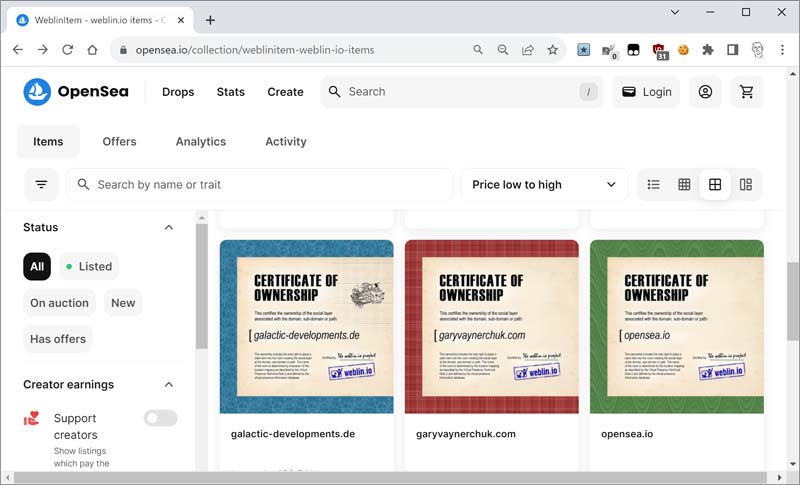
Task: Click the OpenSea logo
Action: click(x=76, y=92)
